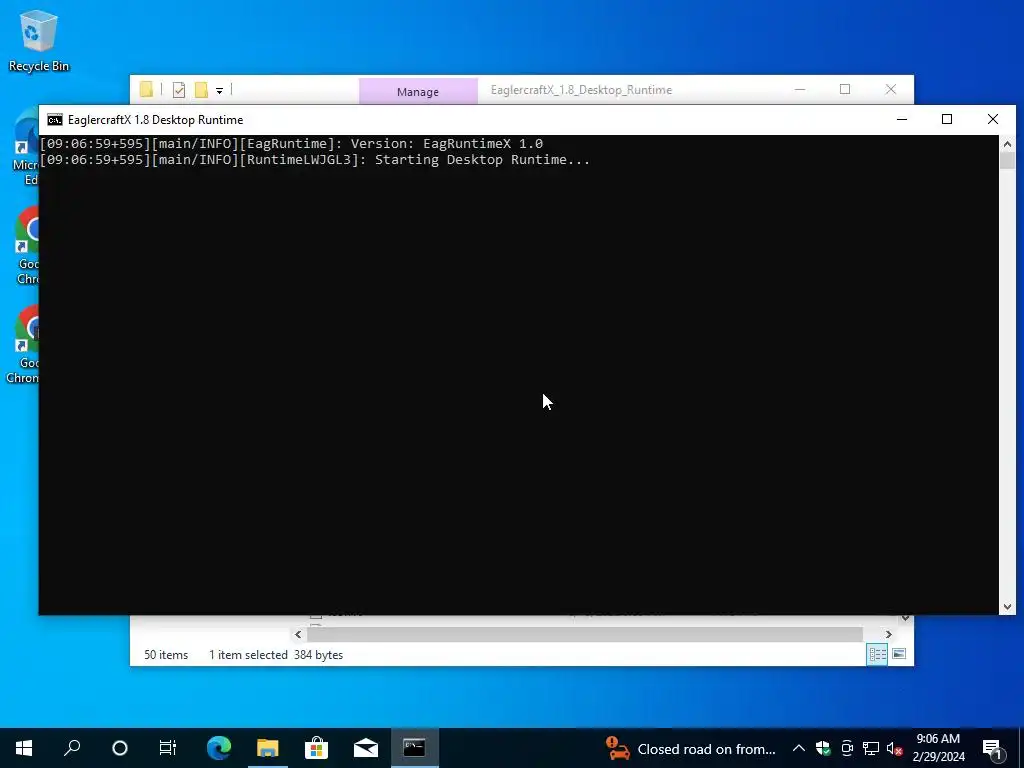This screenshot has height=768, width=1024.
Task: Open the Closed road news widget
Action: pos(691,748)
